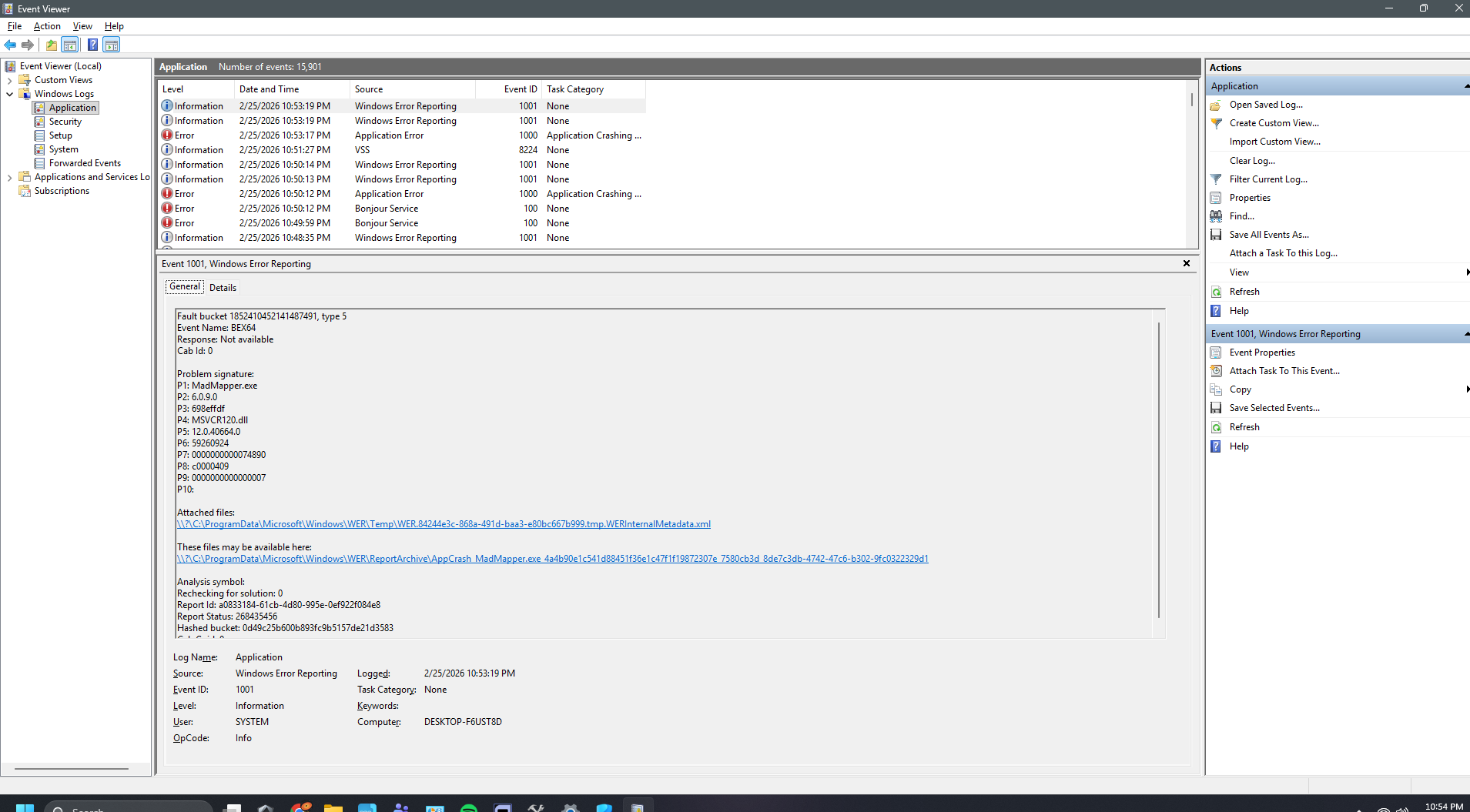
Task: Click the Refresh icon in the Actions pane
Action: click(1216, 292)
